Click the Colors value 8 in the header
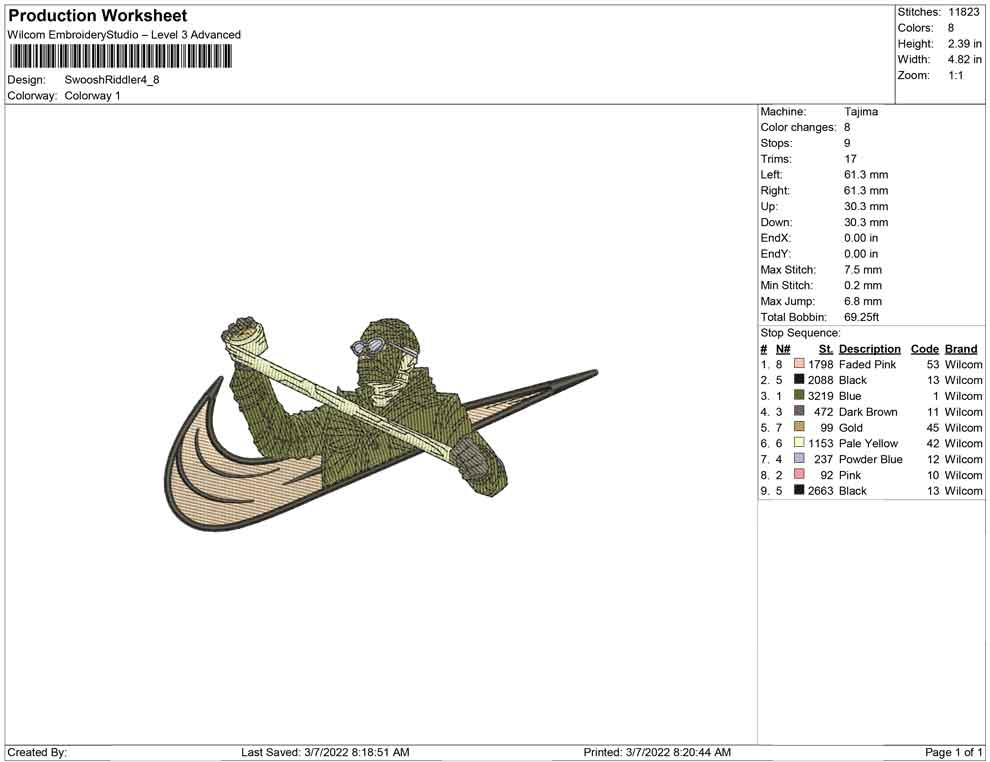This screenshot has height=762, width=990. click(951, 28)
